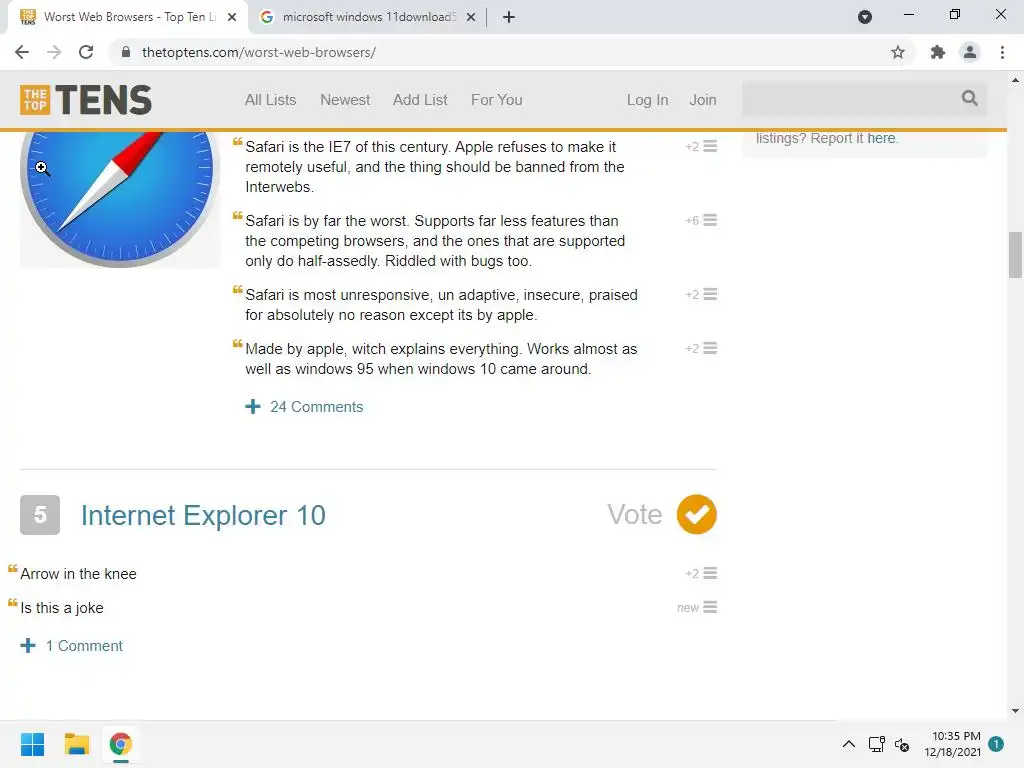Click the 'here' report link
1024x768 pixels.
click(881, 138)
